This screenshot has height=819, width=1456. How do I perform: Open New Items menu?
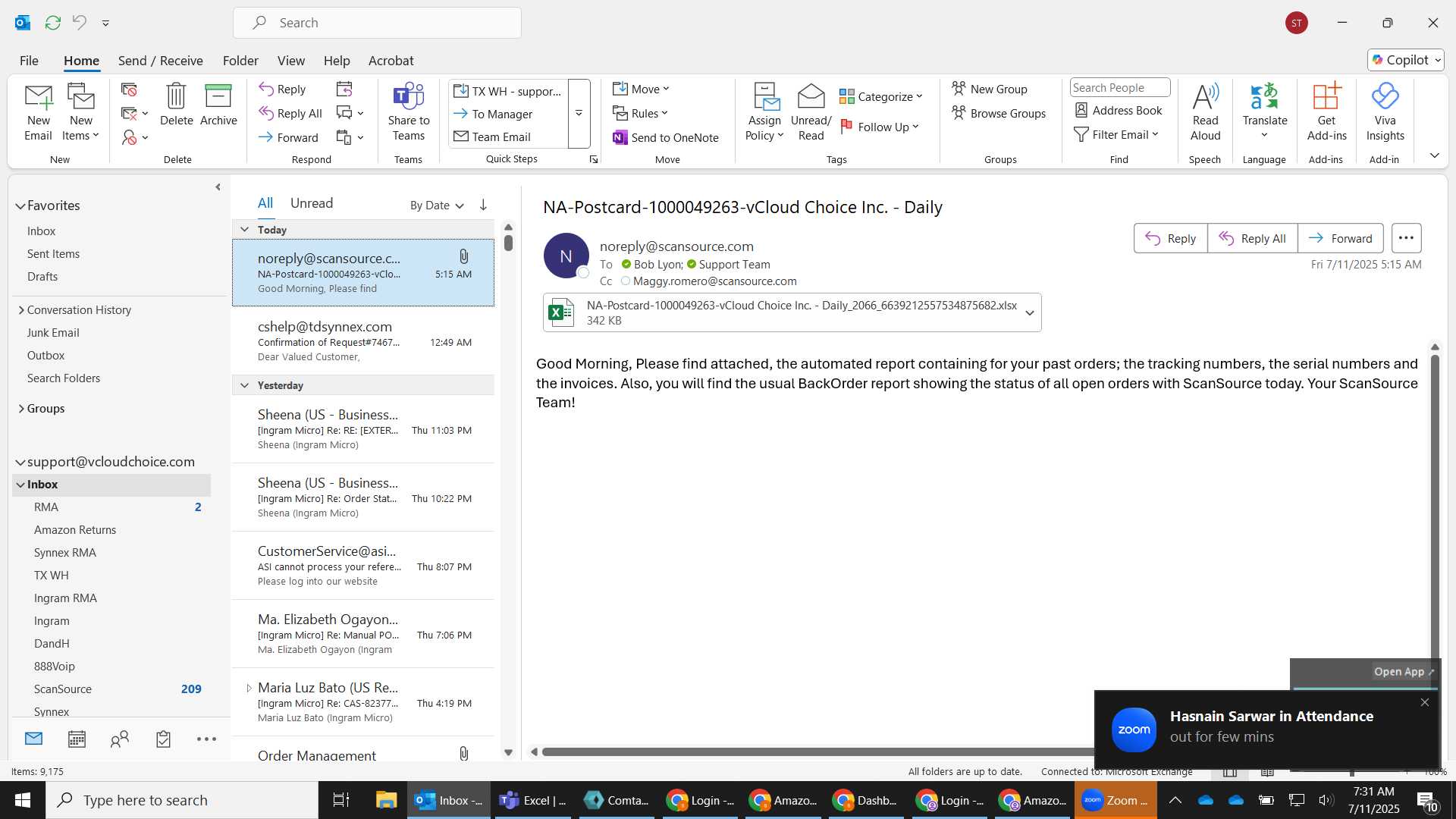click(80, 112)
